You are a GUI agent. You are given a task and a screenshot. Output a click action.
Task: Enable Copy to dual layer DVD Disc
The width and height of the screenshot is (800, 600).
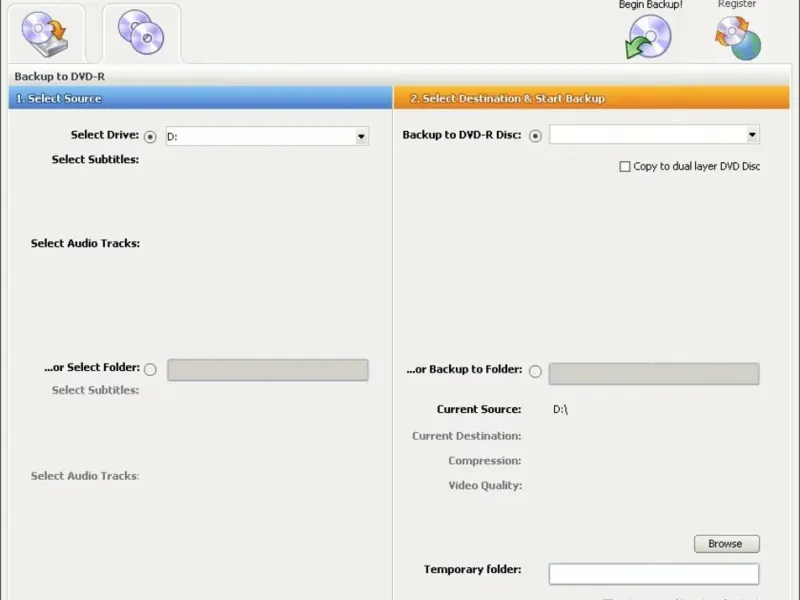pos(624,166)
